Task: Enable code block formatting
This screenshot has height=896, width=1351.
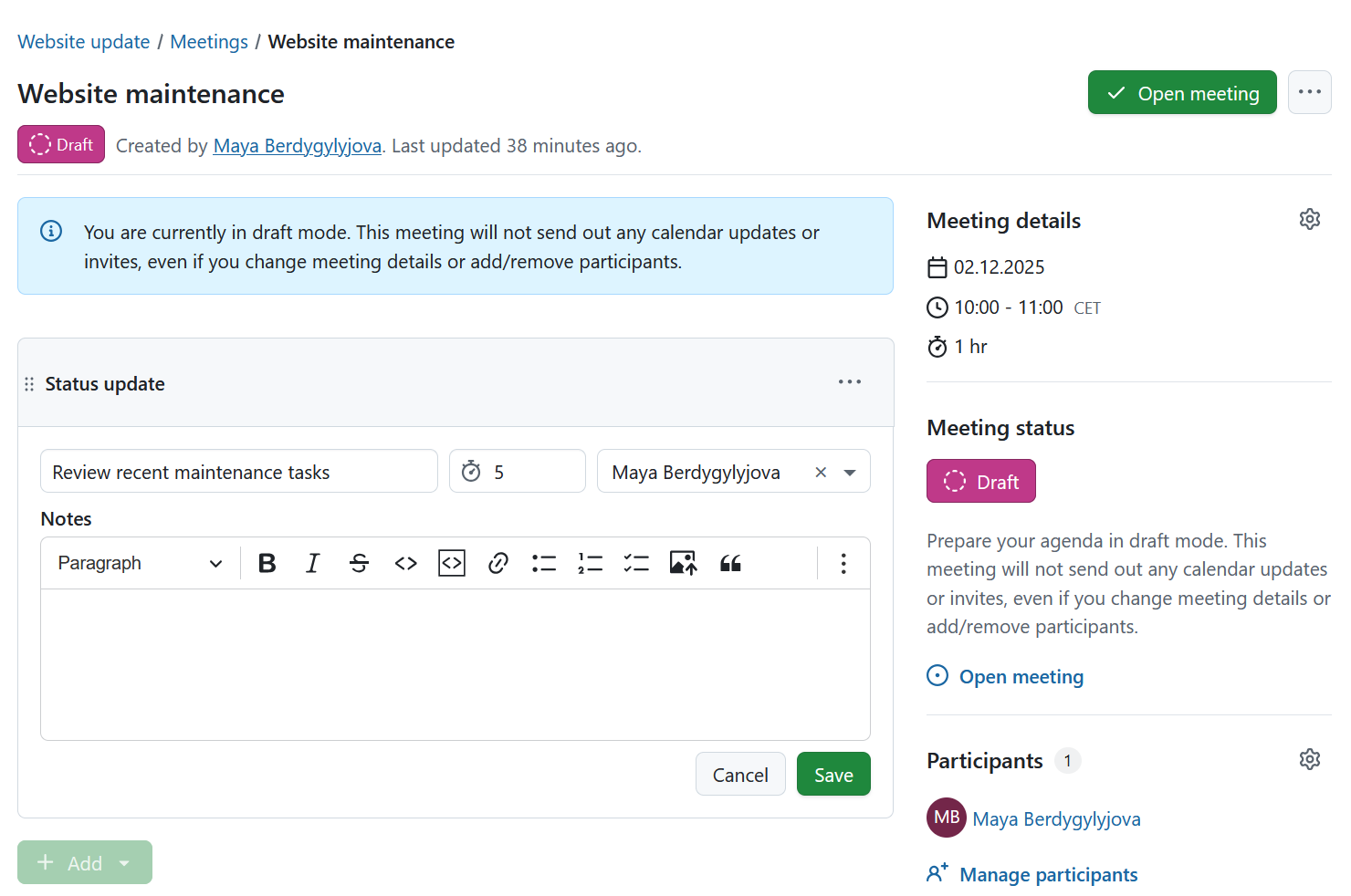Action: [451, 563]
